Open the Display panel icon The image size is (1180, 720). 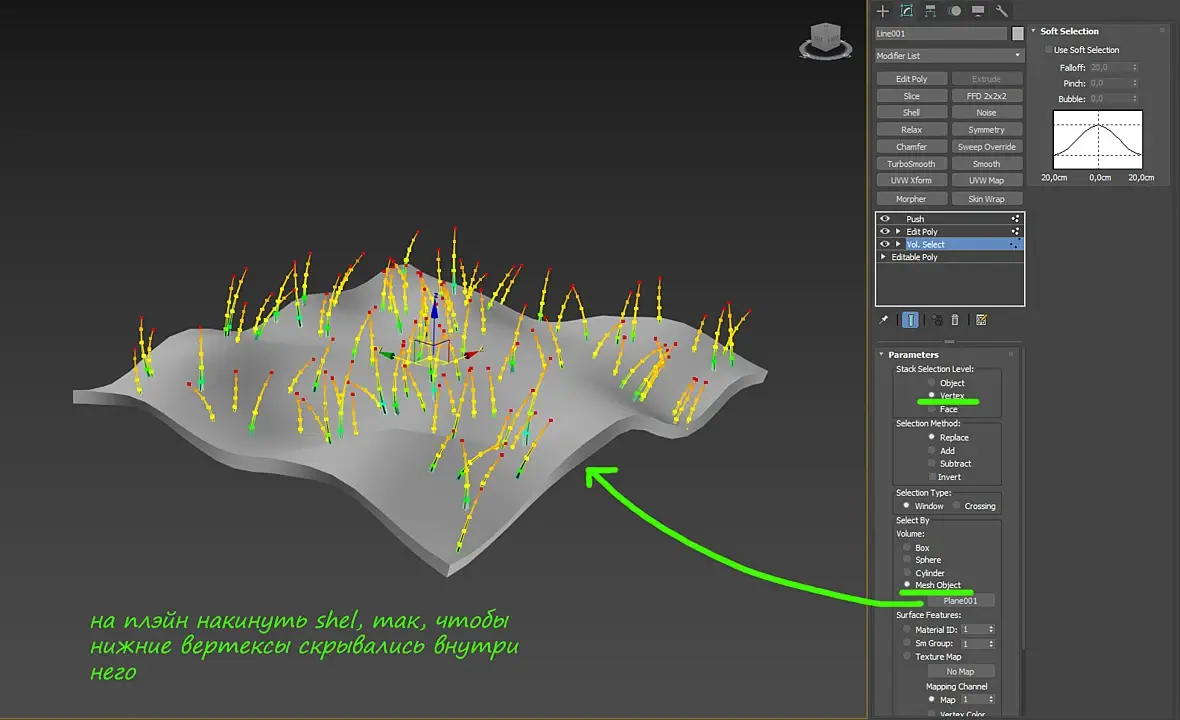pyautogui.click(x=978, y=11)
